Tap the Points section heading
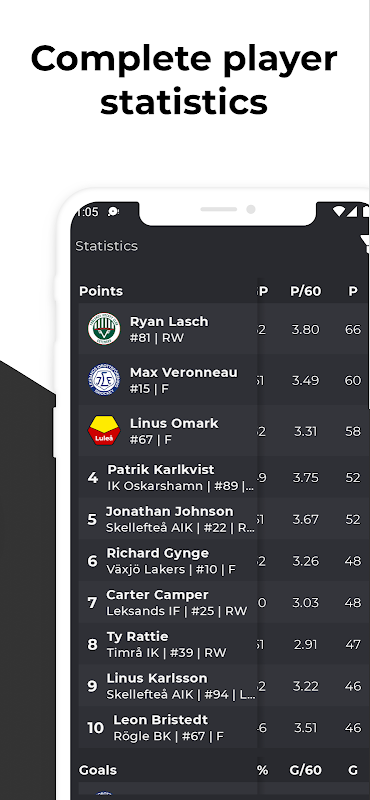Viewport: 370px width, 800px height. pos(101,291)
